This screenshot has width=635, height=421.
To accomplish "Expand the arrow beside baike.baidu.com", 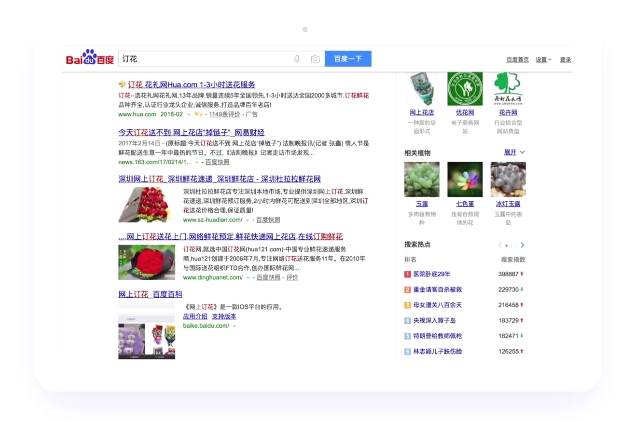I will click(x=234, y=326).
